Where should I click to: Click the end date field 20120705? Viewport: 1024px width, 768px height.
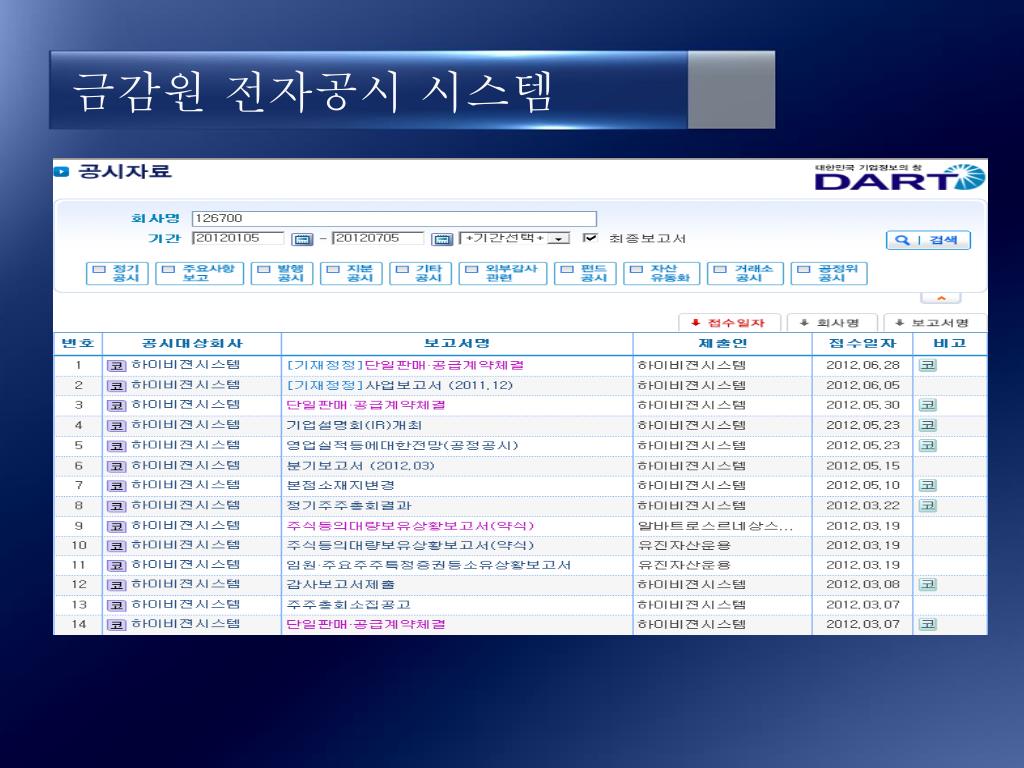(x=378, y=238)
